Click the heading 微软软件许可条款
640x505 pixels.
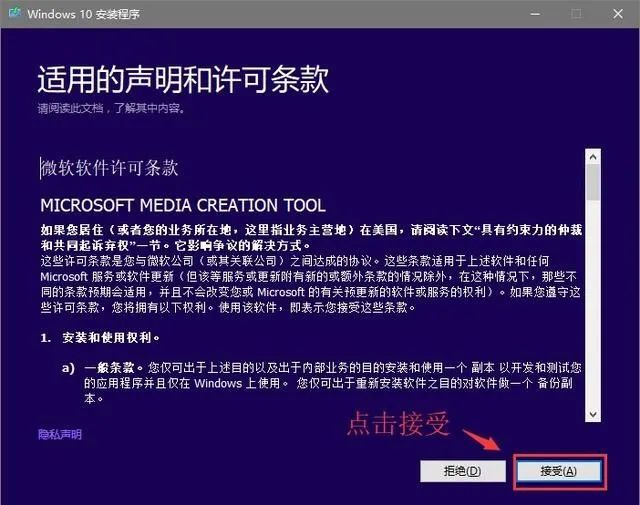[x=109, y=168]
